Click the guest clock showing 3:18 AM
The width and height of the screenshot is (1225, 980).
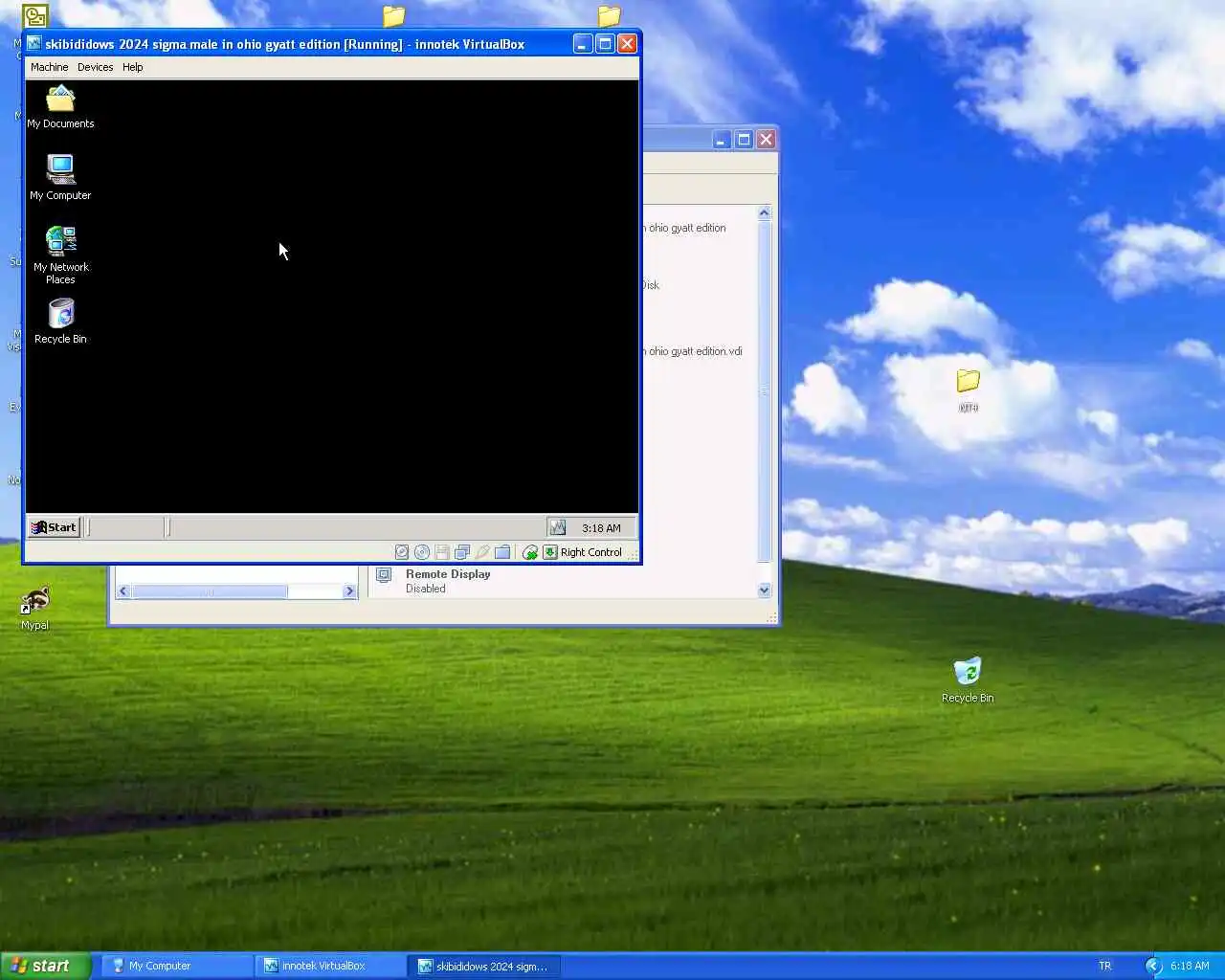(x=601, y=528)
